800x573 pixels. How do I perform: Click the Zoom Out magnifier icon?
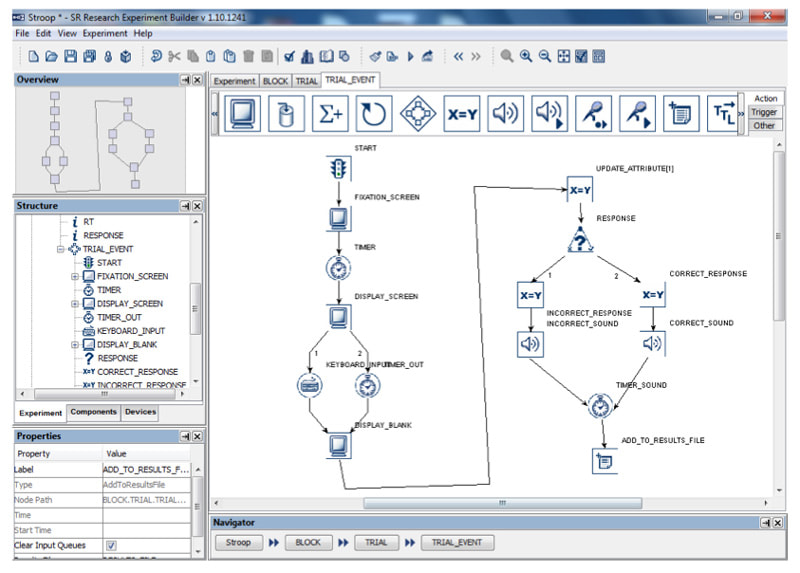(544, 56)
